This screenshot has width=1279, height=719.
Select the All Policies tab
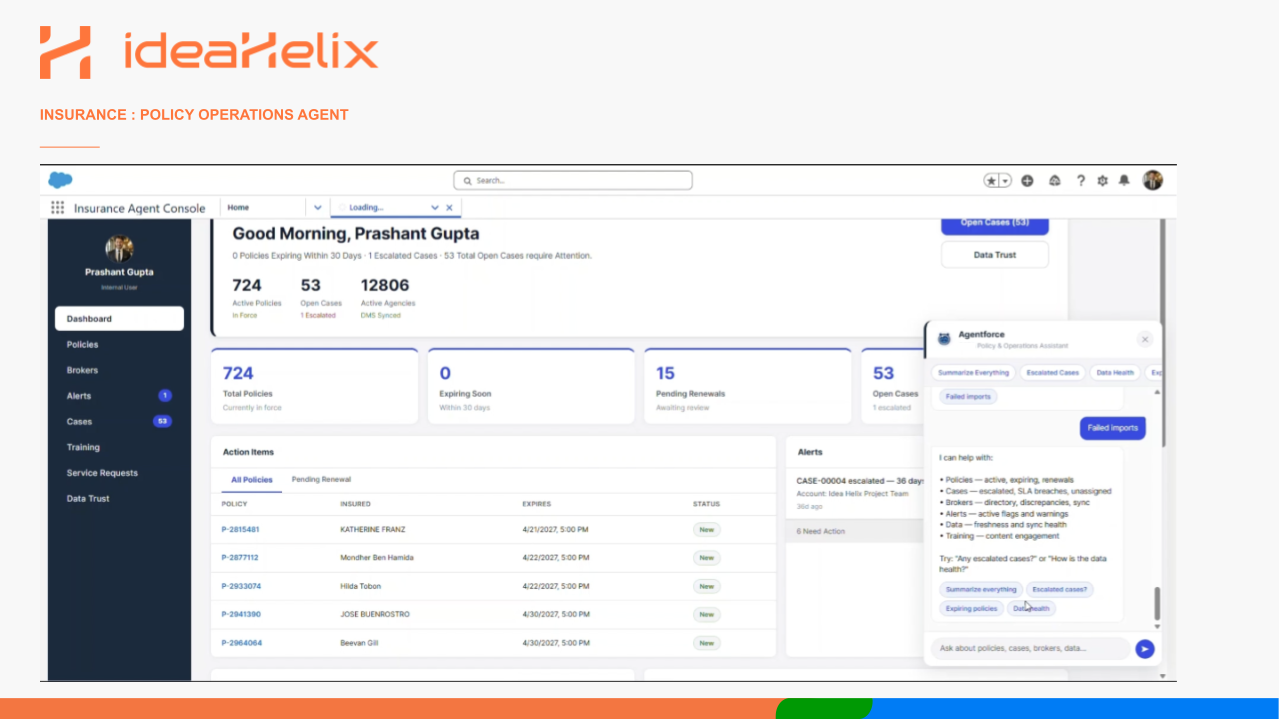(x=252, y=480)
